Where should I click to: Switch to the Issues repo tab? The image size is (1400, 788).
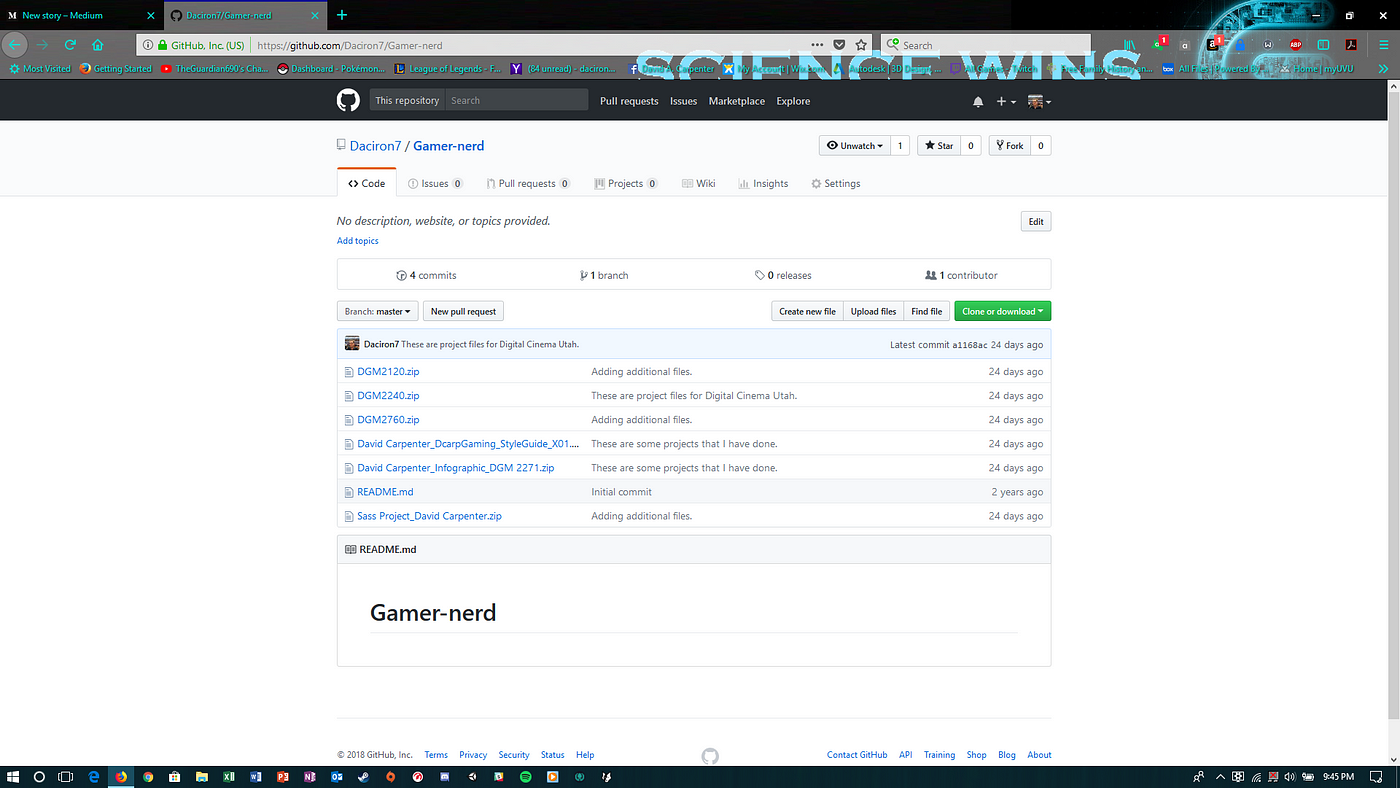[x=435, y=184]
